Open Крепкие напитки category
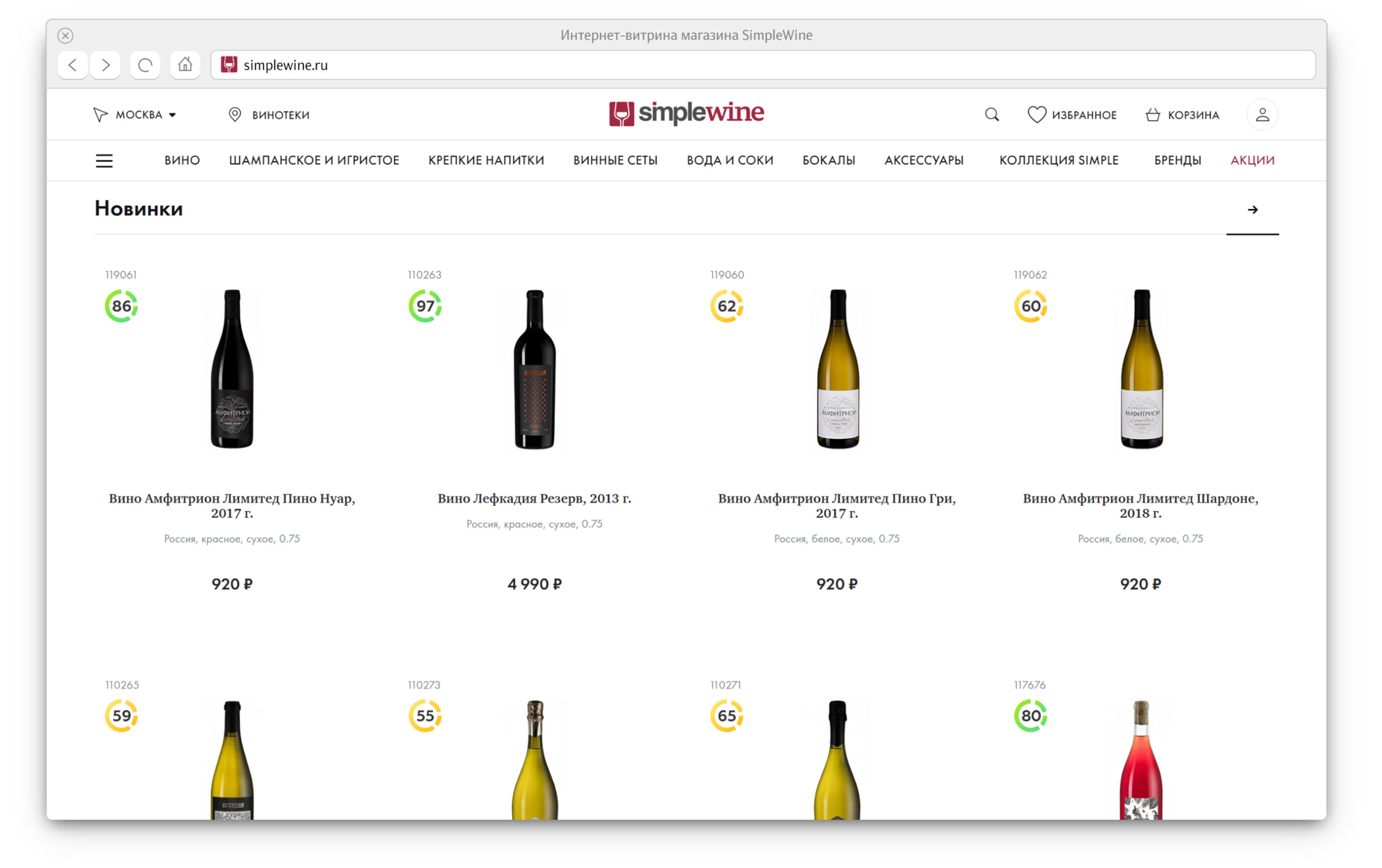 click(x=486, y=161)
